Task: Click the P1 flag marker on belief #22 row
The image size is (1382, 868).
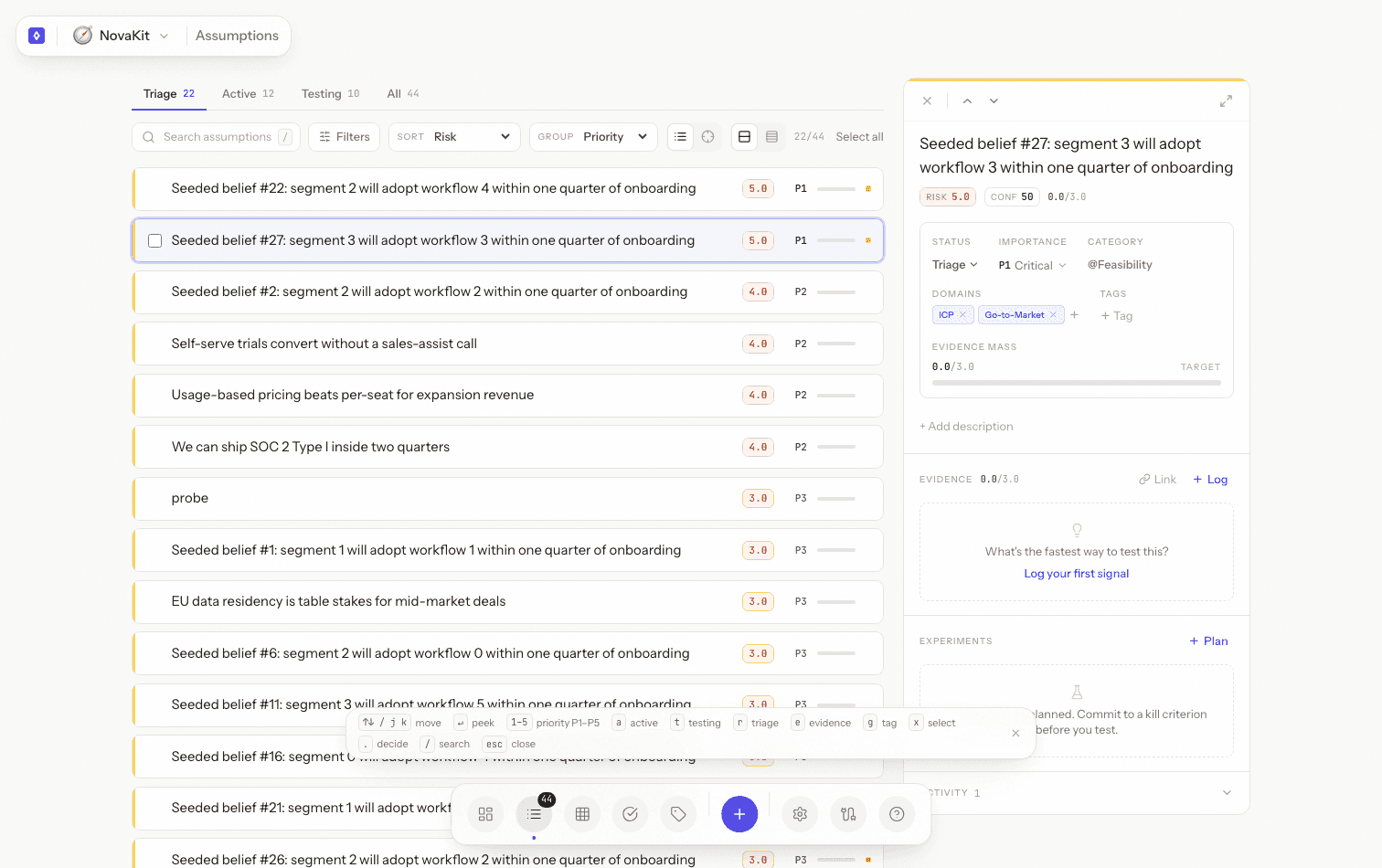Action: coord(868,189)
